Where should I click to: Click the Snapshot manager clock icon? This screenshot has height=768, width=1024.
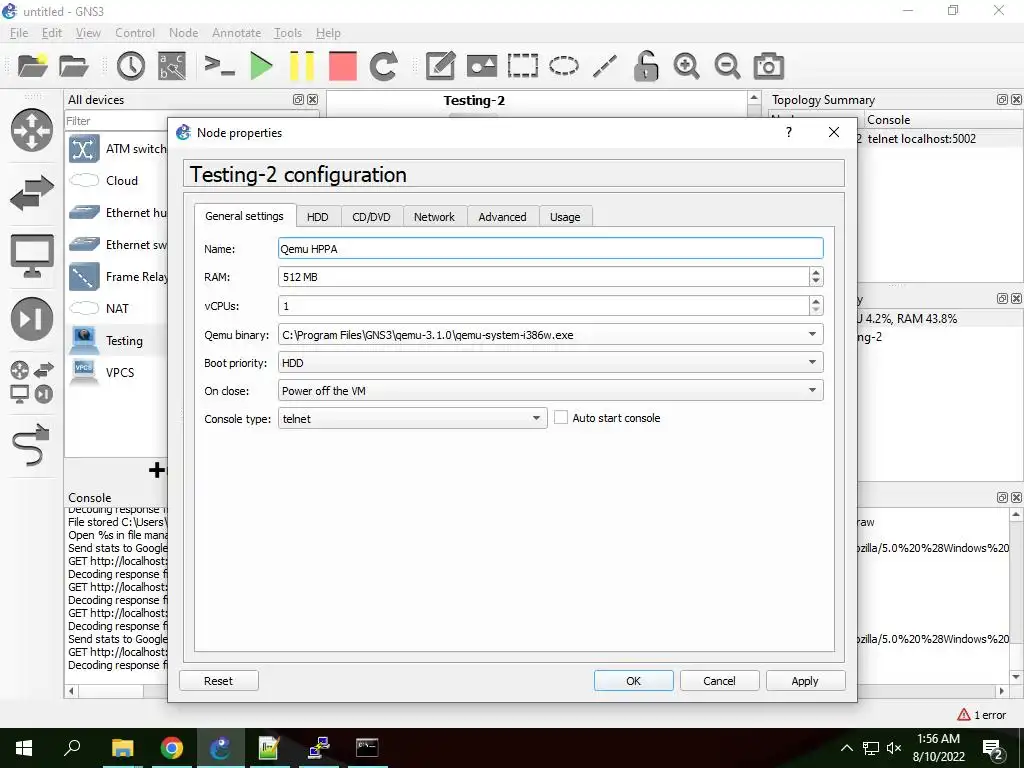131,66
